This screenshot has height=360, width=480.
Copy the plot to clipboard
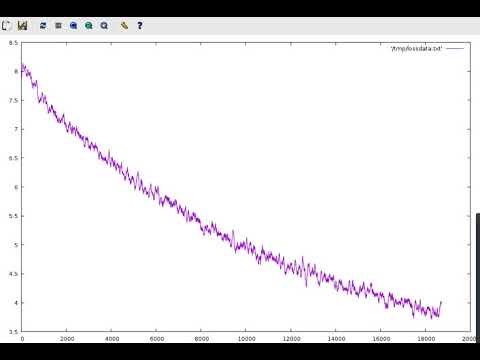7,26
